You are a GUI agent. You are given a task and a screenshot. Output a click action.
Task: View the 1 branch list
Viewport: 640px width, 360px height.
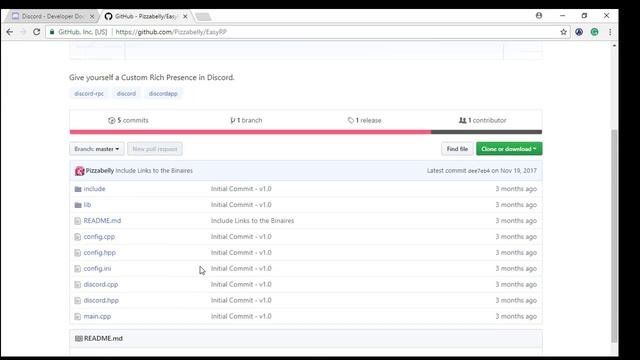pyautogui.click(x=246, y=120)
